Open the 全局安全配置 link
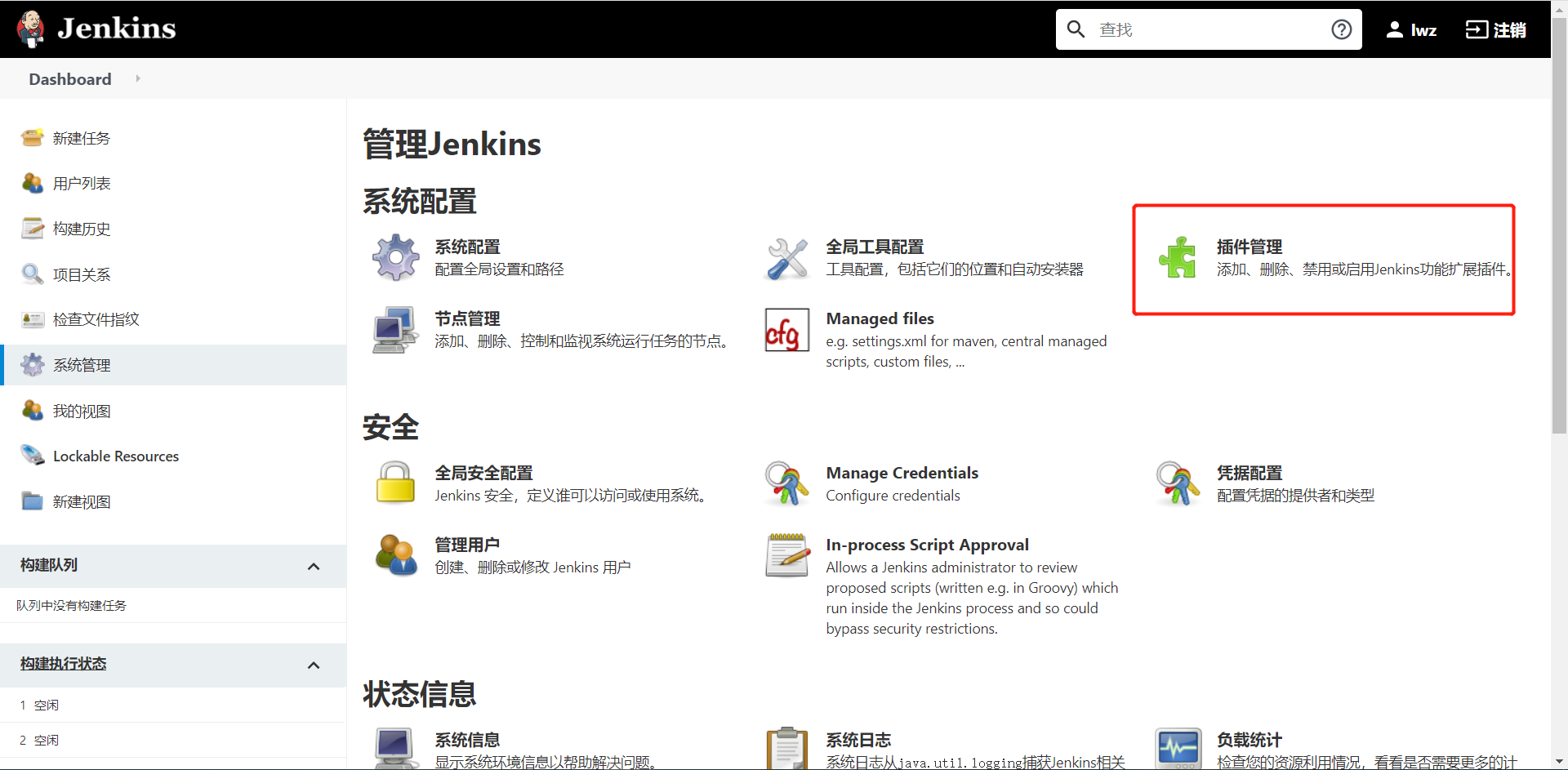 tap(483, 473)
